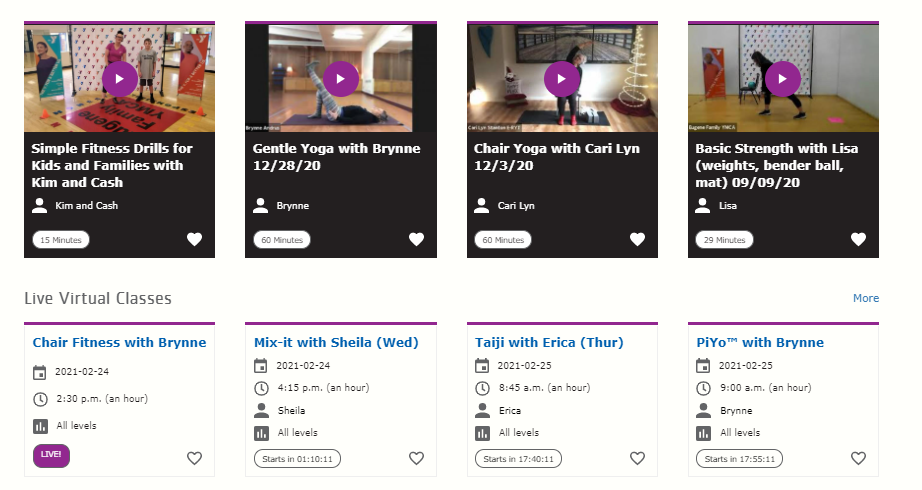Favorite the Gentle Yoga with Brynne video
The image size is (922, 490).
[416, 239]
